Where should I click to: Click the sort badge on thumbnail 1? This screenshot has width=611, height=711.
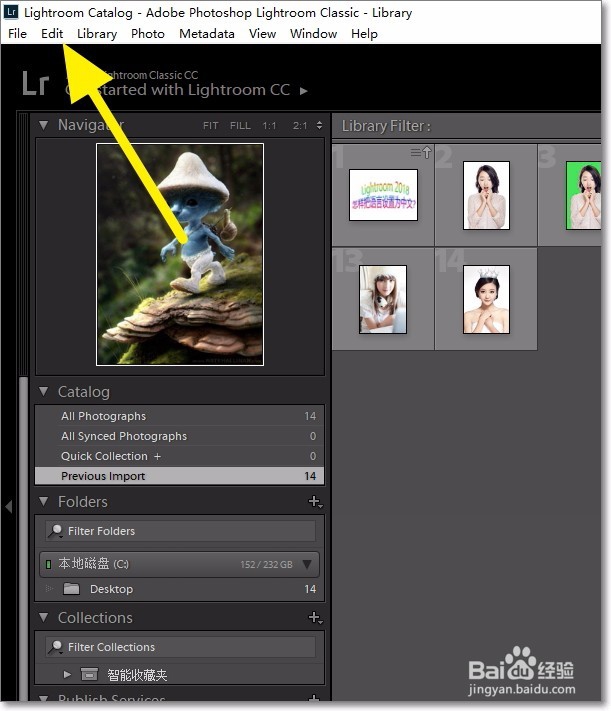pyautogui.click(x=421, y=153)
